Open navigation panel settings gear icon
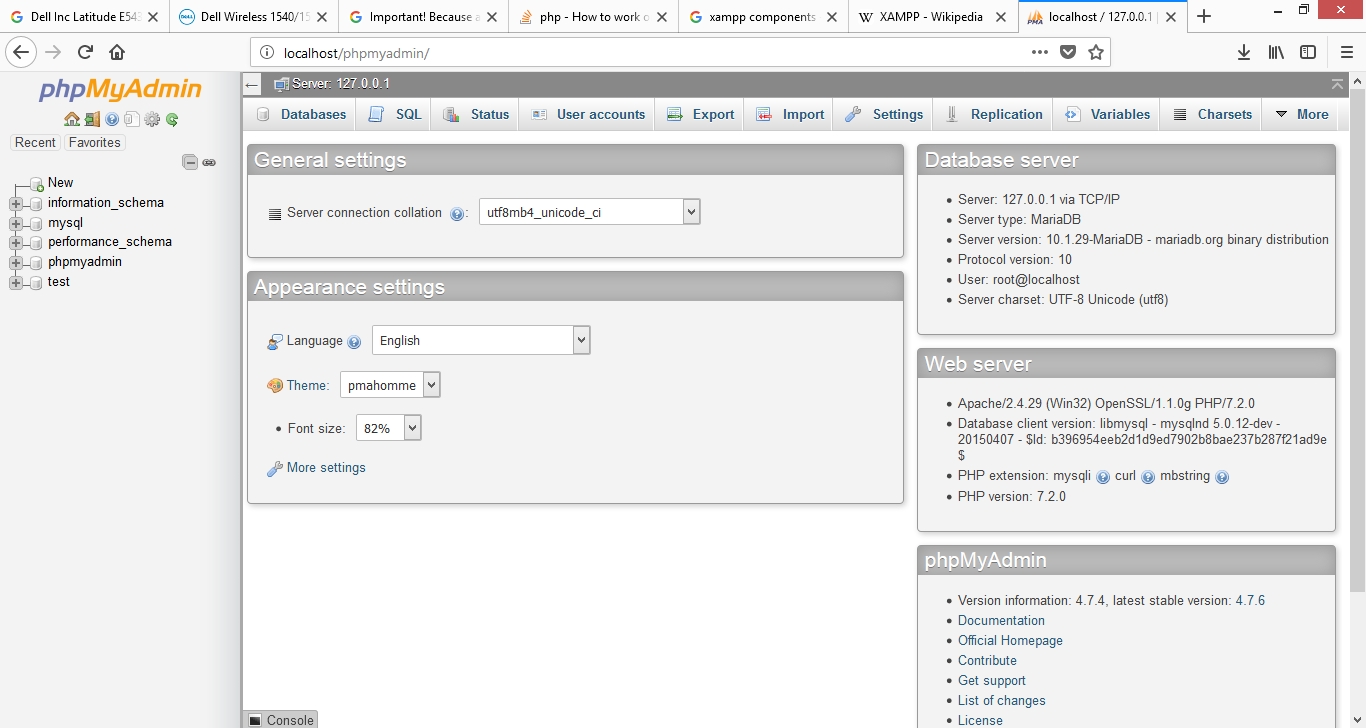Image resolution: width=1366 pixels, height=728 pixels. 152,119
